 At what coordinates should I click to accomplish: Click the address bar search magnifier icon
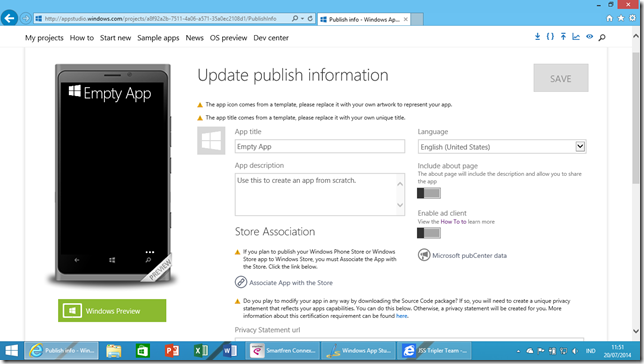tap(295, 18)
